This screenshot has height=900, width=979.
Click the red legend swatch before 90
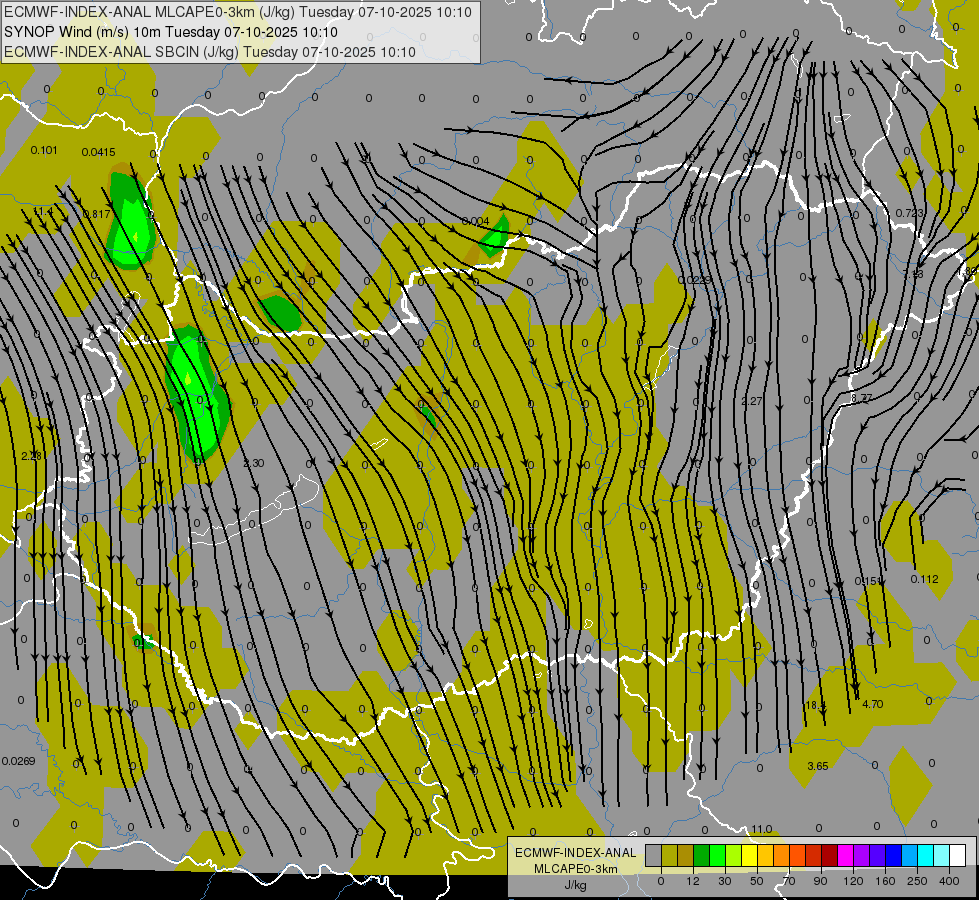[x=814, y=856]
